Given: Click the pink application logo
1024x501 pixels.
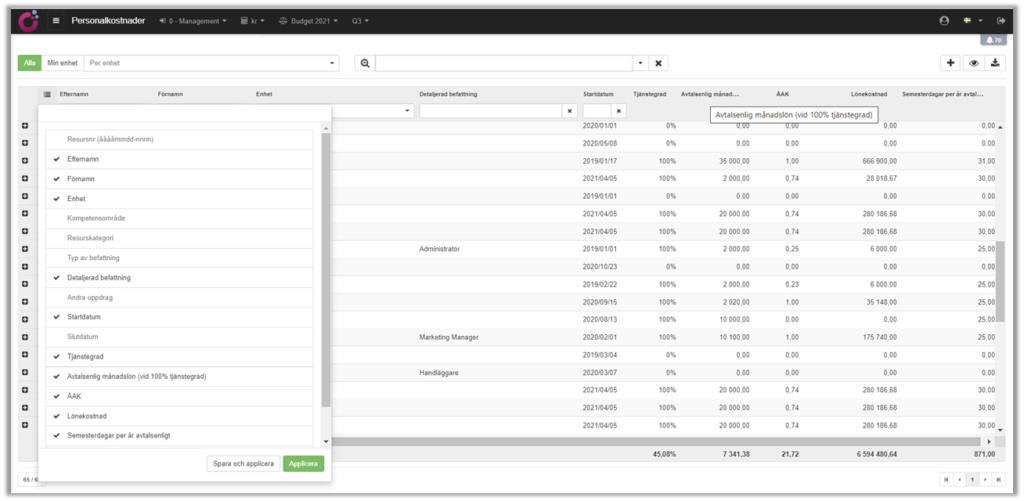Looking at the screenshot, I should click(28, 21).
